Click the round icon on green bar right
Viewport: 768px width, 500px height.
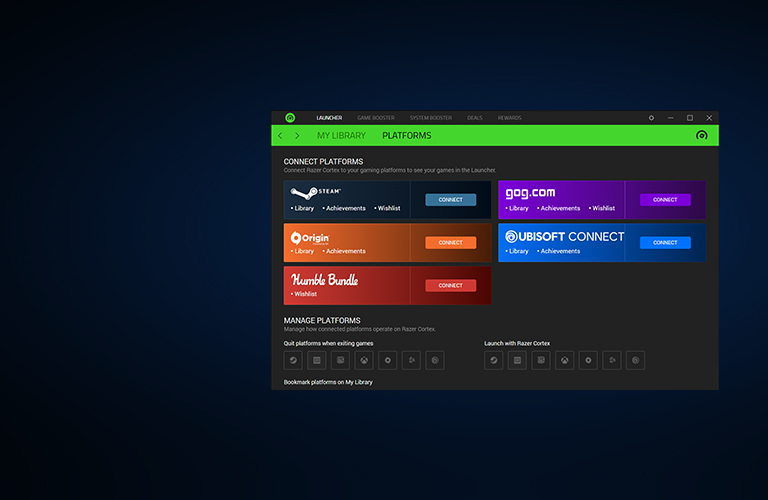point(701,136)
